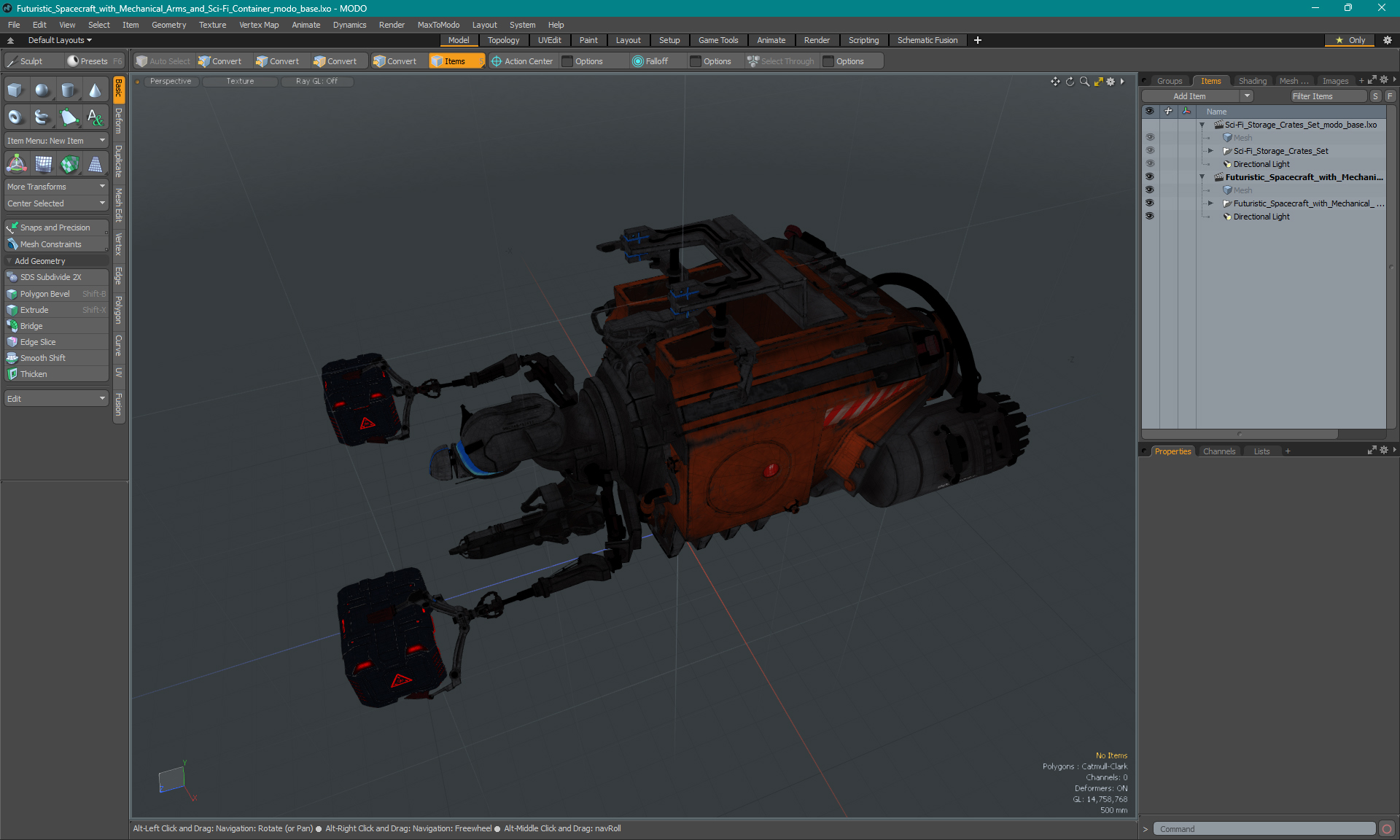Toggle visibility of Futuristic_Spacecraft_with_Mechanical folder

click(1150, 203)
